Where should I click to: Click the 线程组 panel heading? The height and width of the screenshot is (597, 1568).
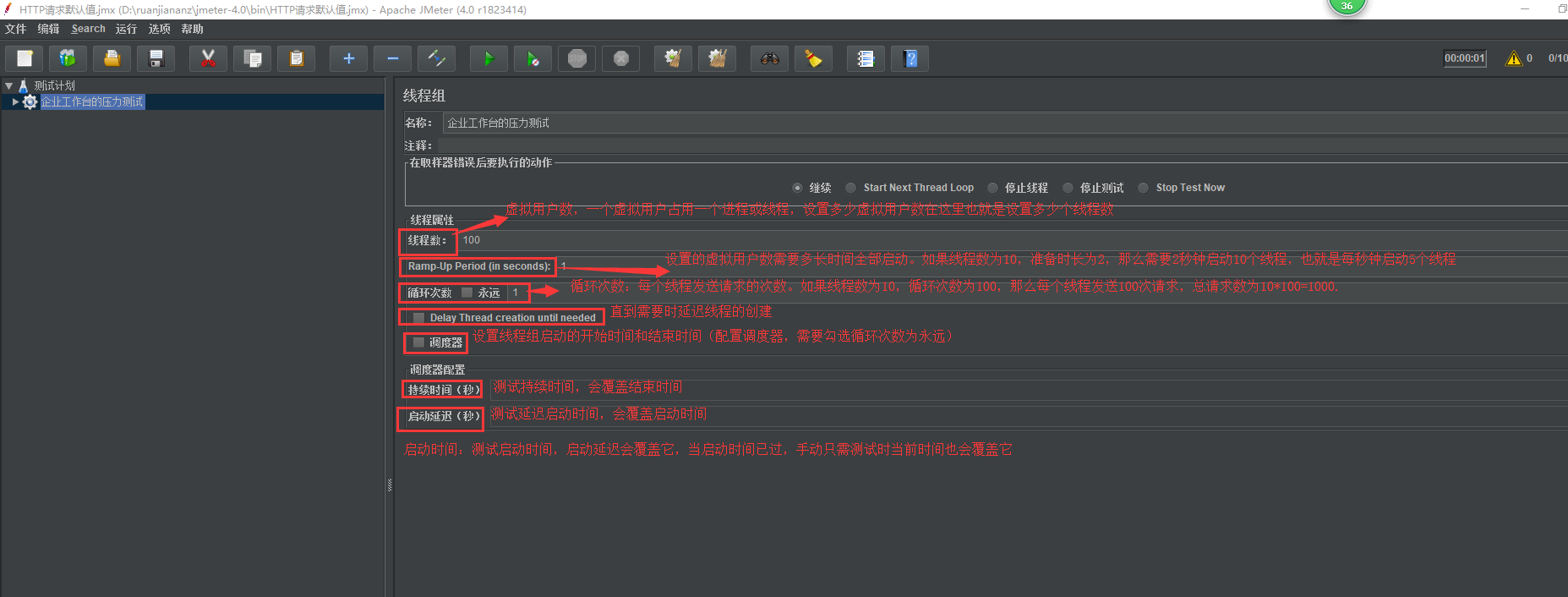423,96
